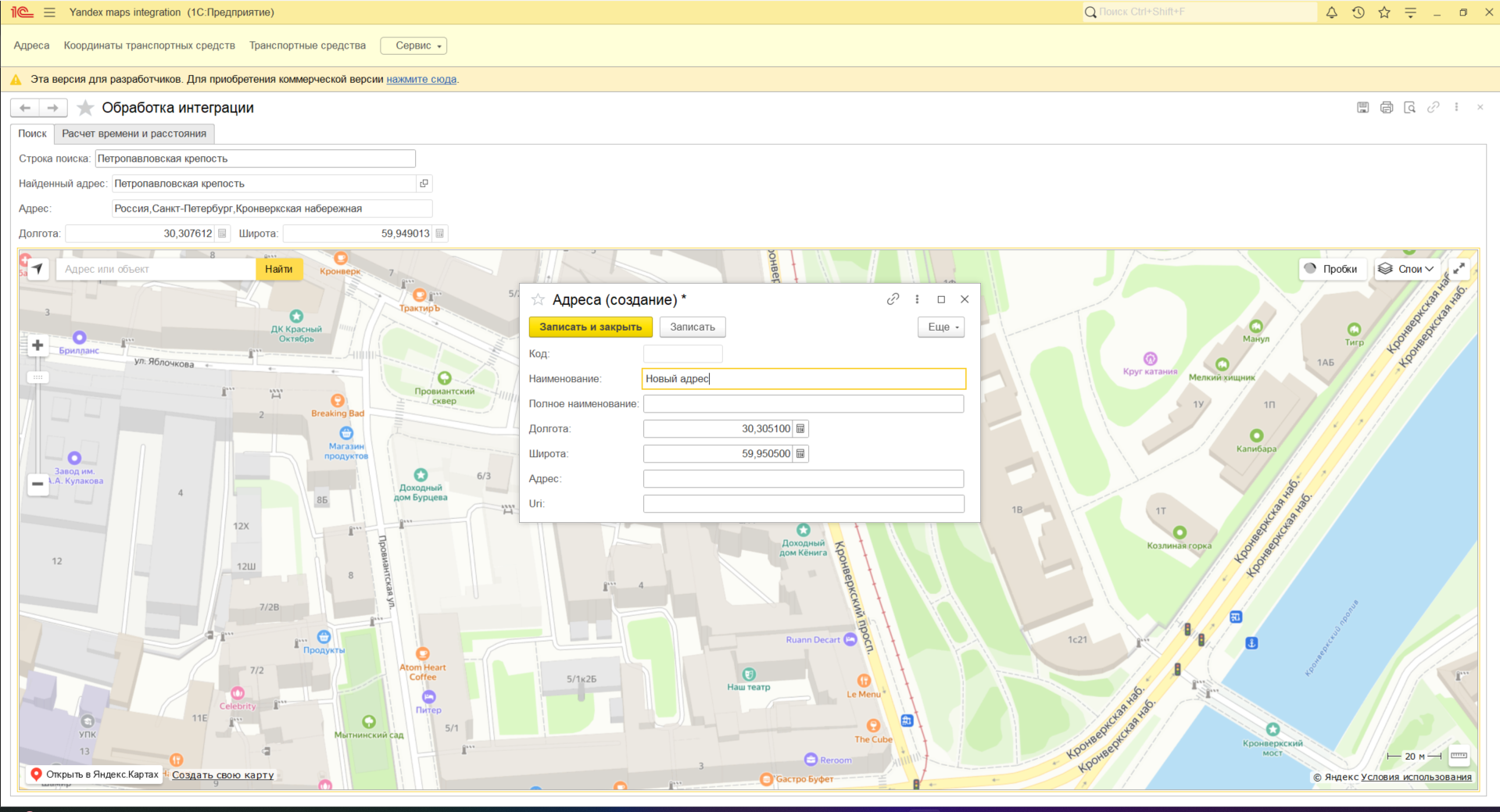Open calculator for dialog Широта field
The image size is (1500, 812).
(800, 454)
